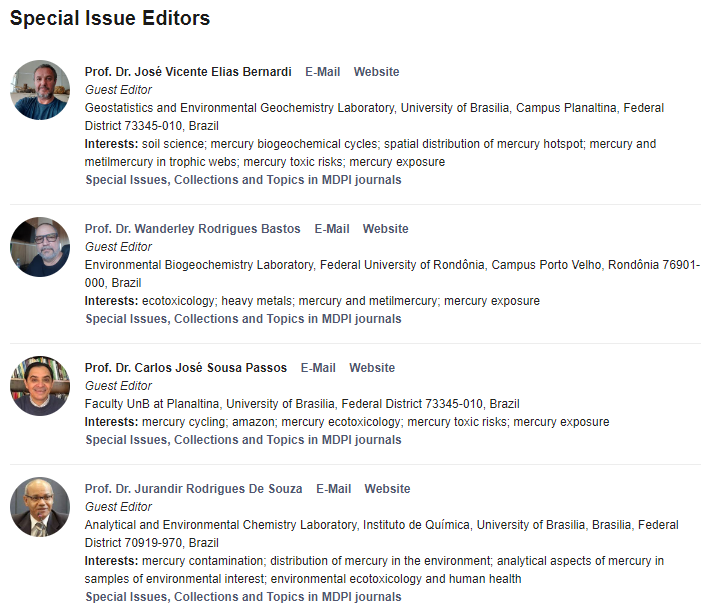The image size is (703, 609).
Task: Click Jurandir Rodrigues De Souza's profile photo
Action: (x=40, y=507)
